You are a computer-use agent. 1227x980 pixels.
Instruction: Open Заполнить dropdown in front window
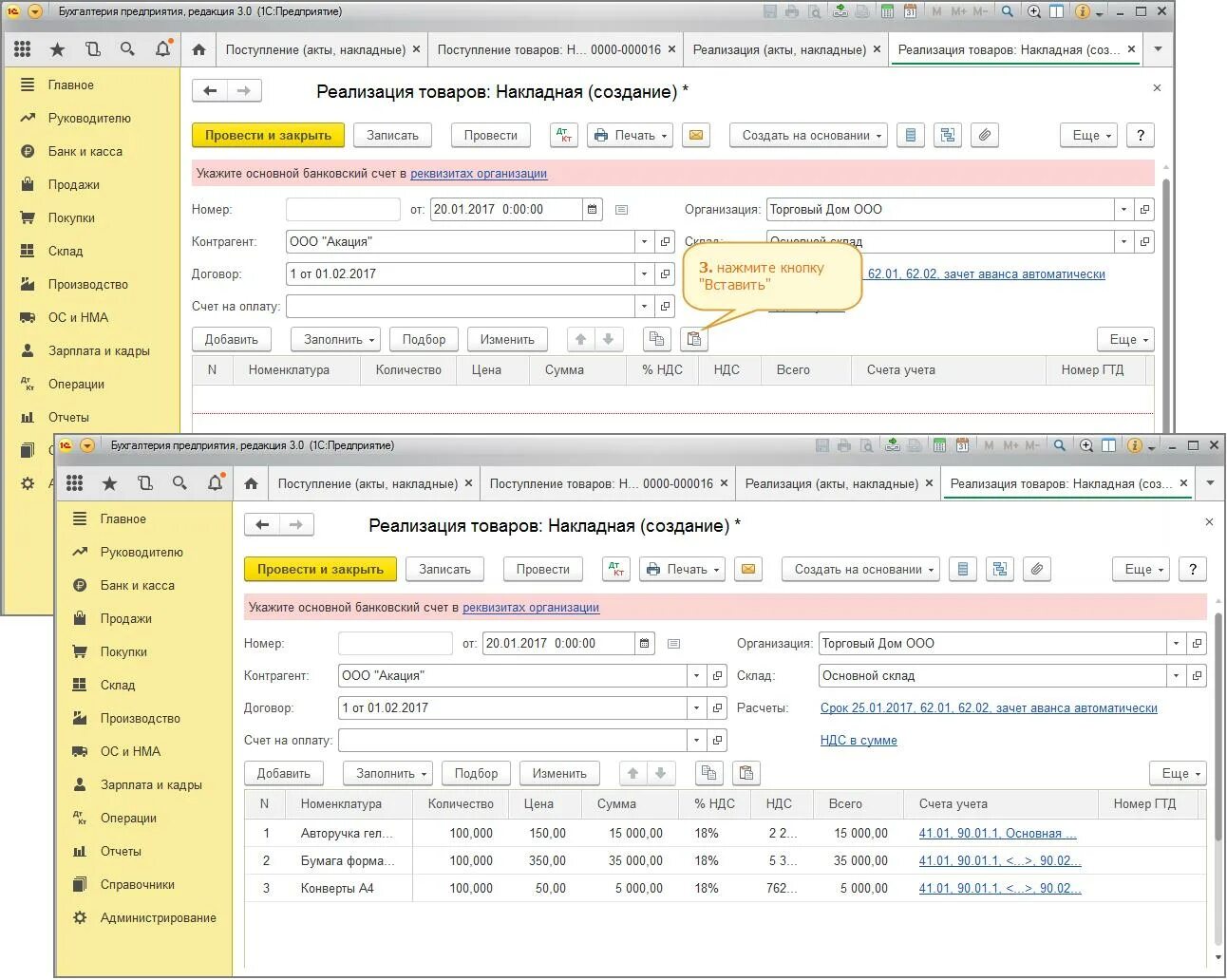[x=388, y=773]
